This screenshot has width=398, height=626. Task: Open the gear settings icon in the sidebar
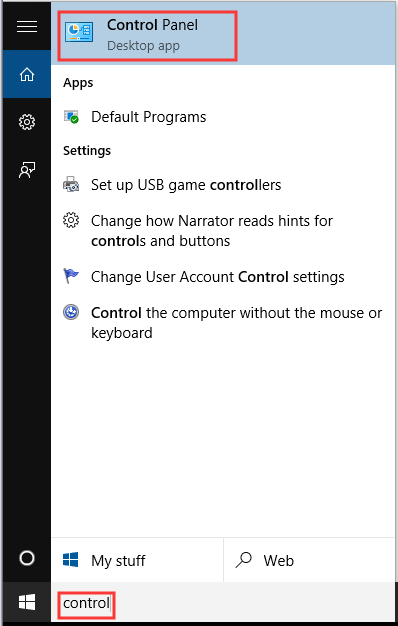(x=27, y=122)
